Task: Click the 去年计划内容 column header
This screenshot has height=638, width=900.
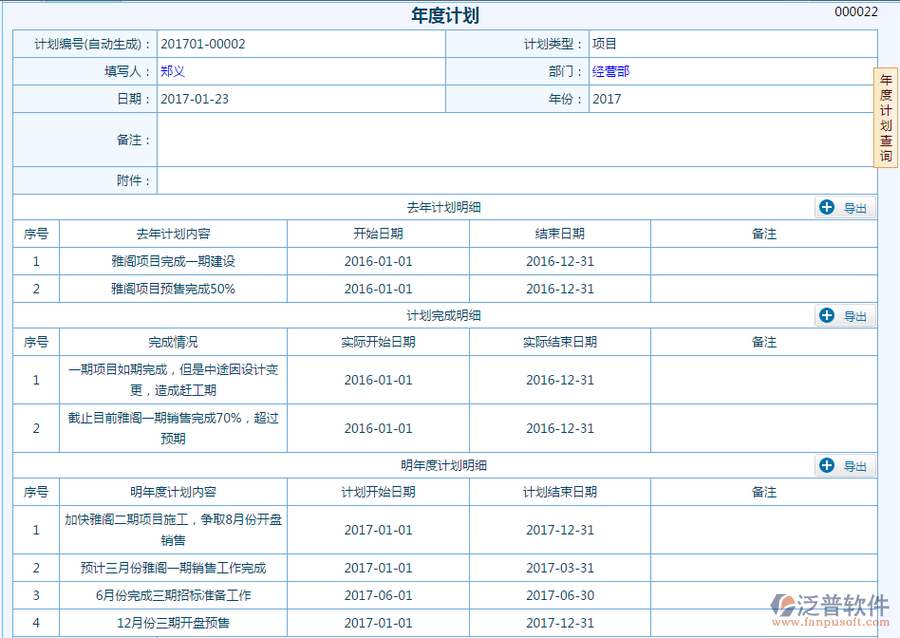Action: coord(173,234)
